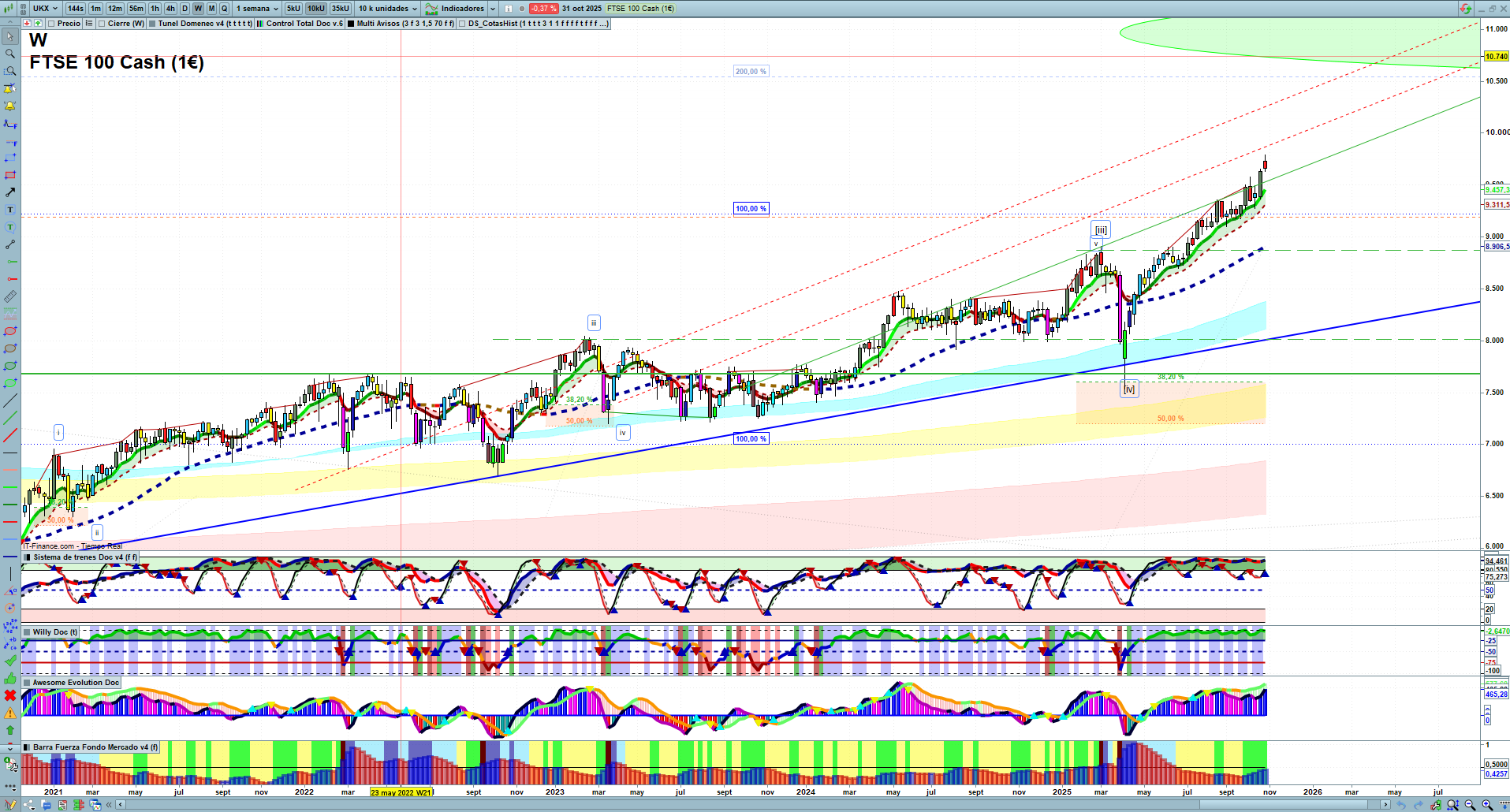Click the info icon beside percentage change

coord(508,9)
